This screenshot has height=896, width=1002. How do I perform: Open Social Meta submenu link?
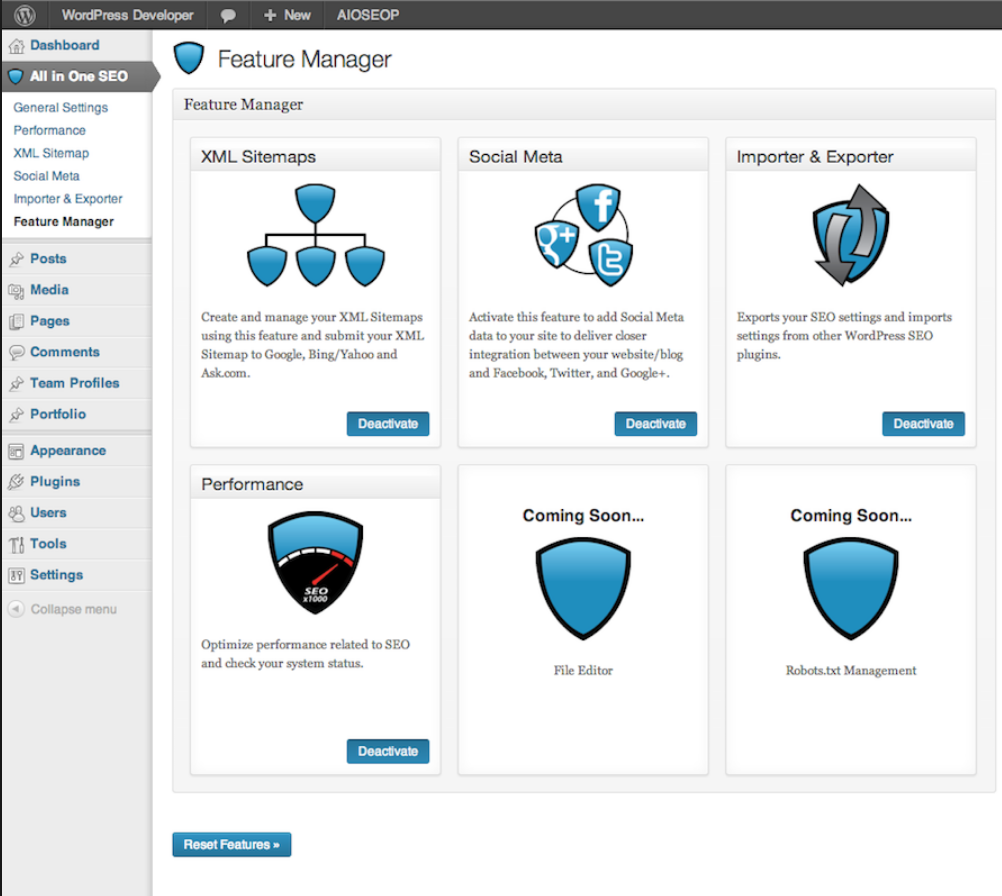click(47, 176)
